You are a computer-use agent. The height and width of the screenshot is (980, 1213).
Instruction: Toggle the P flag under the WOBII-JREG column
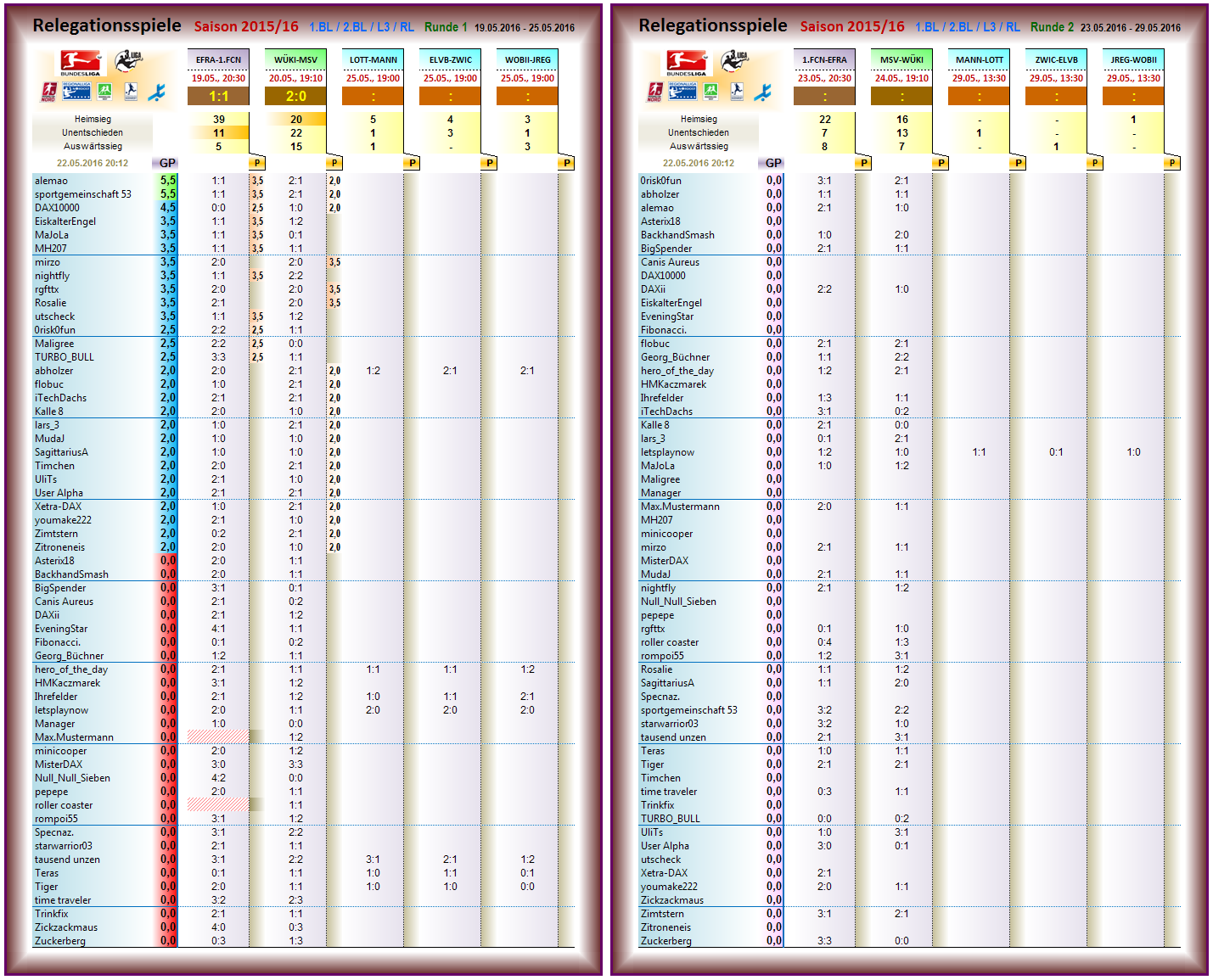click(568, 162)
